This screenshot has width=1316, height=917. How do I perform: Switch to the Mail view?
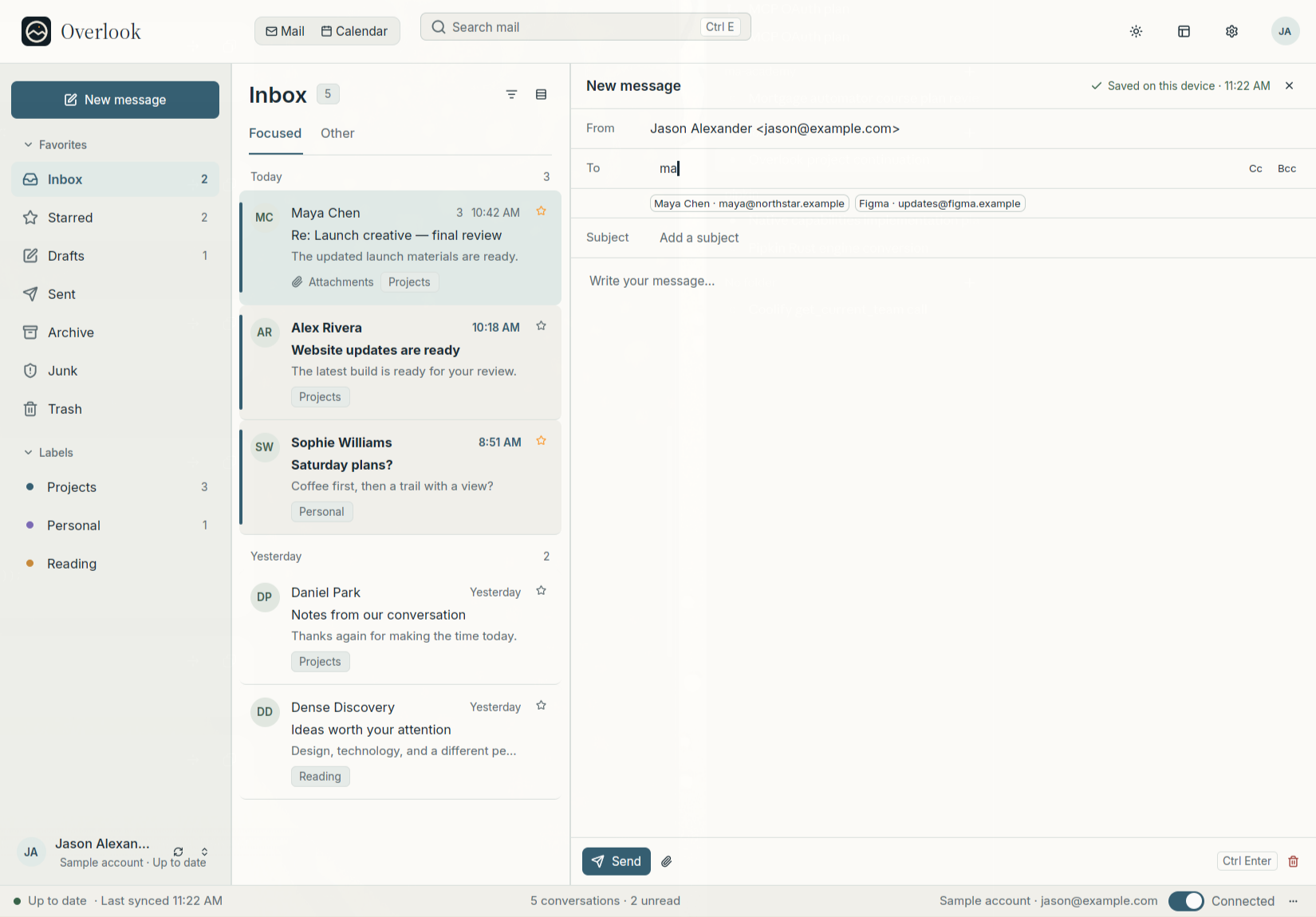click(x=285, y=31)
